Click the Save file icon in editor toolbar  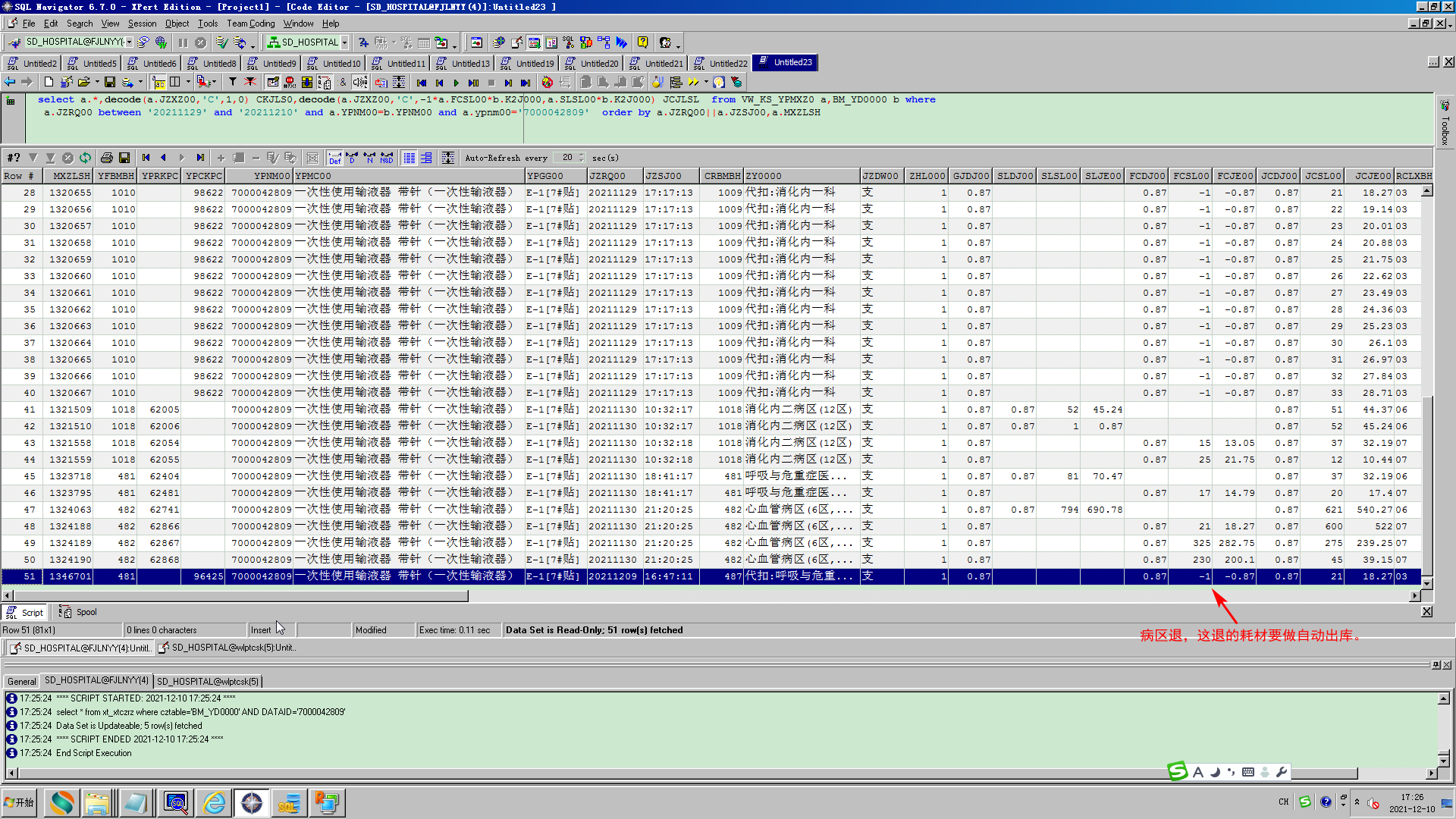point(110,82)
